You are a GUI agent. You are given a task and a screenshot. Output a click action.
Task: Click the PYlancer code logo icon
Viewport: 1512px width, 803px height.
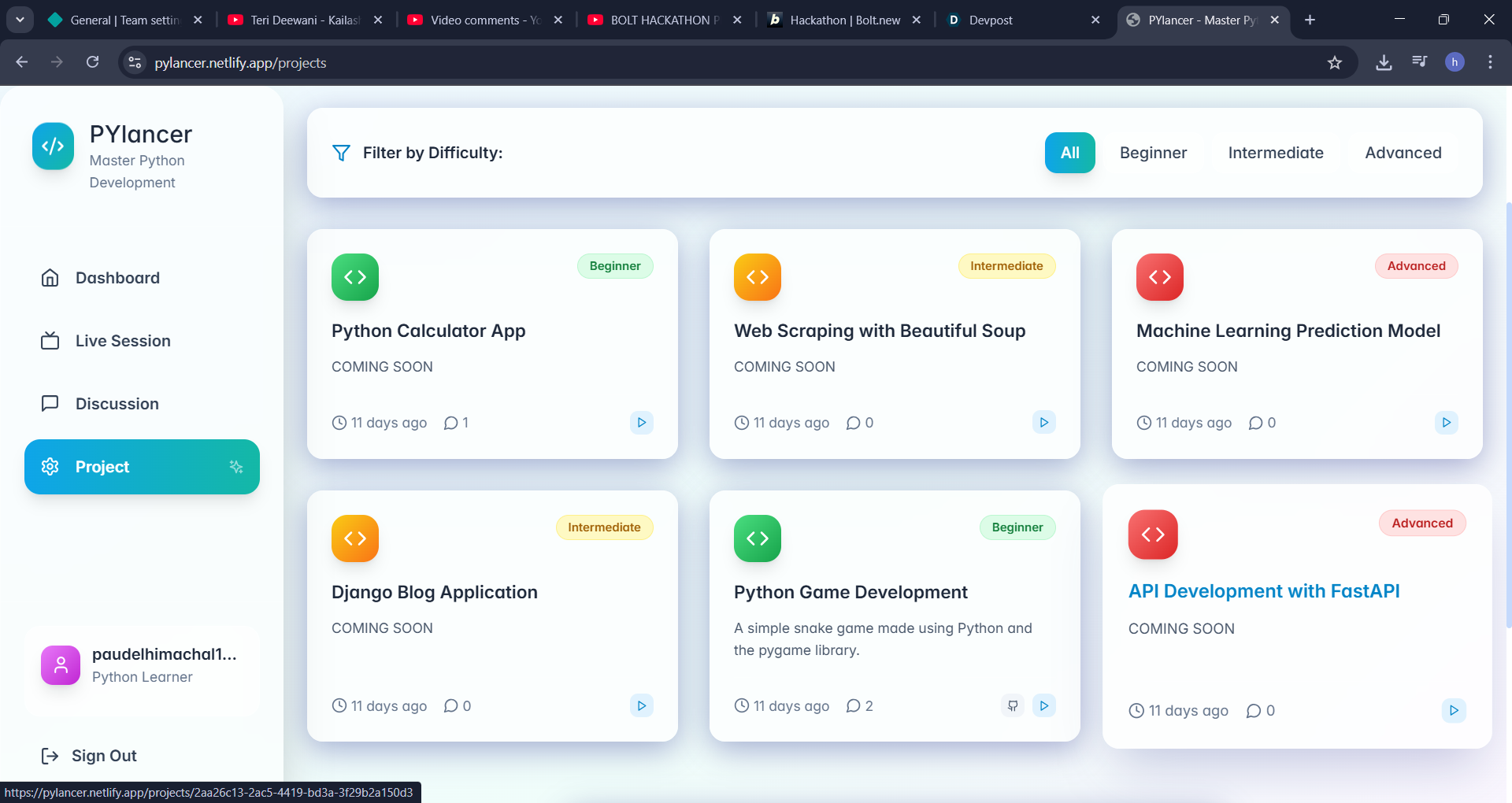pos(53,146)
